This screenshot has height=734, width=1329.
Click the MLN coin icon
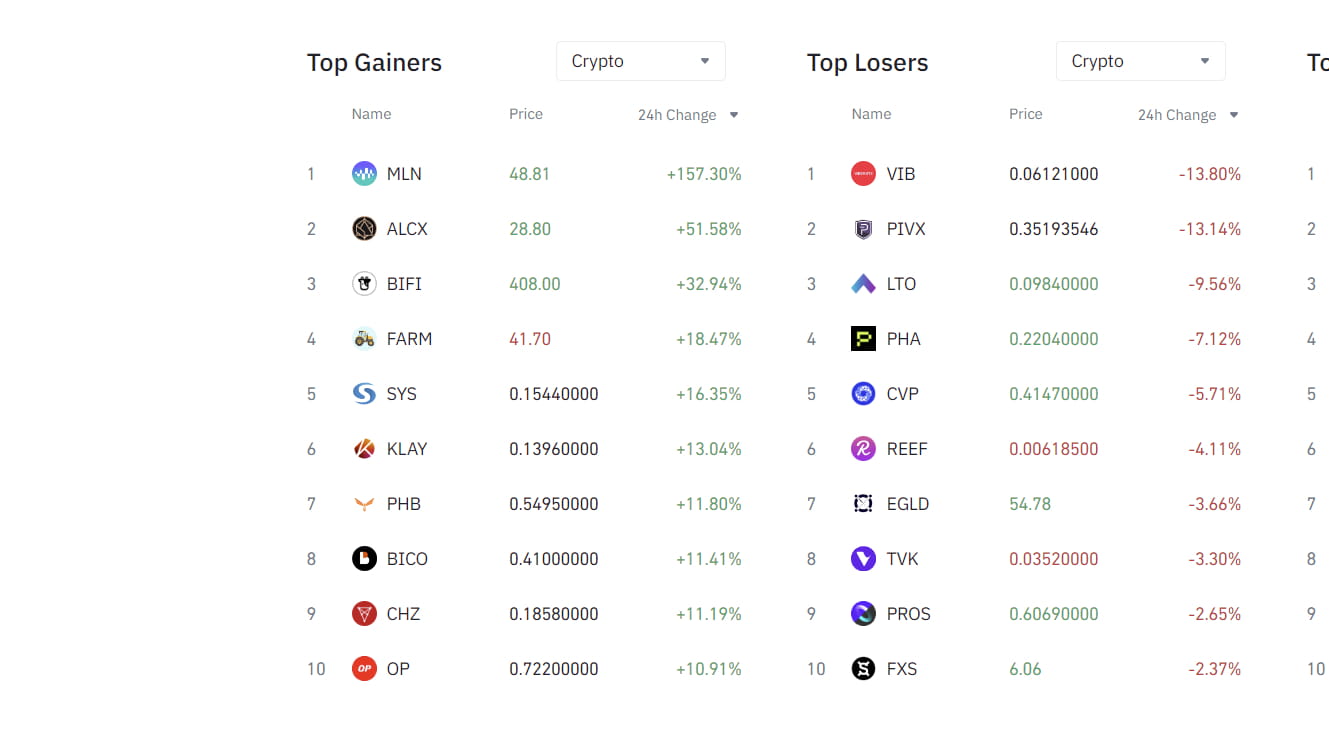364,173
